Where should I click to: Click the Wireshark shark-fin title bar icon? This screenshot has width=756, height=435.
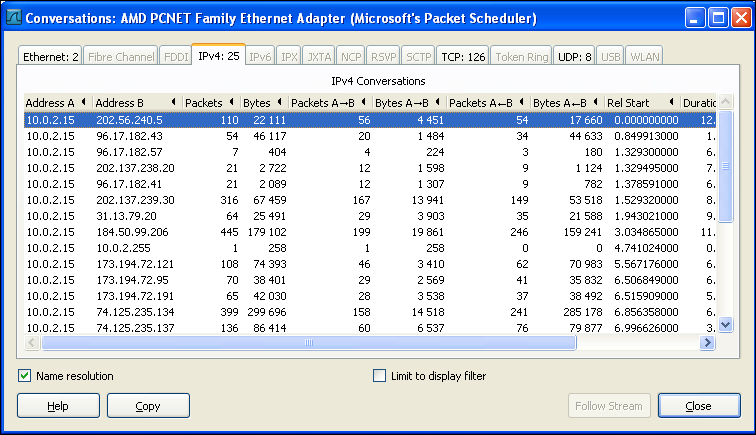(x=14, y=18)
